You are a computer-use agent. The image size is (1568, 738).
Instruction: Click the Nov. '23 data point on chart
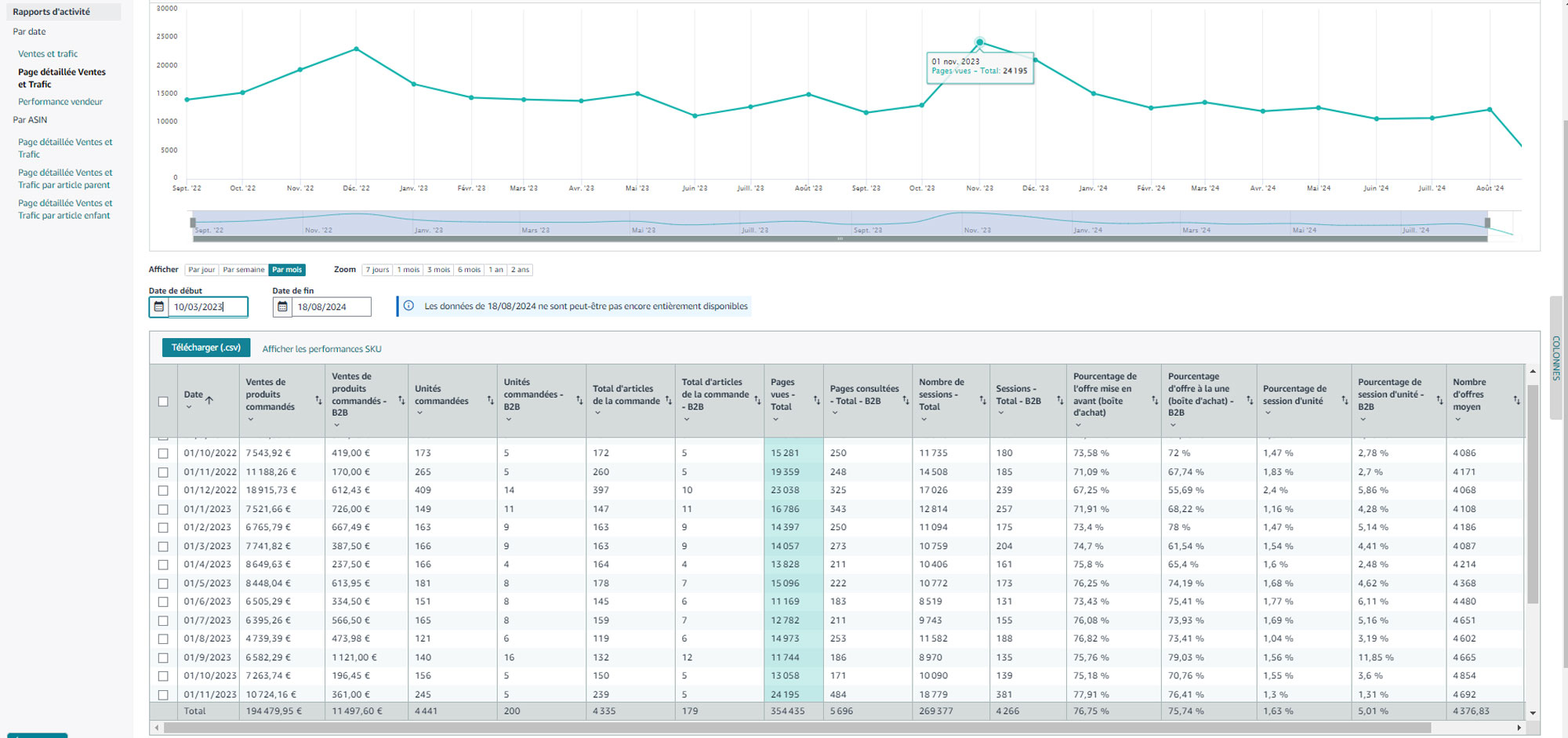click(979, 42)
